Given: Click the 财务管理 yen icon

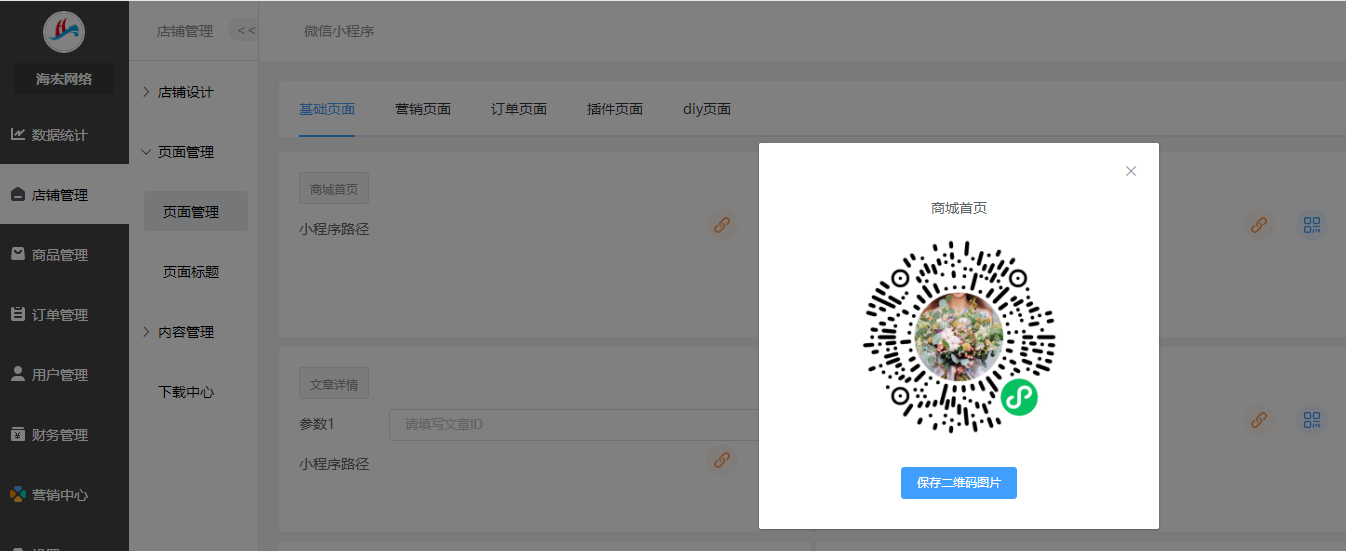Looking at the screenshot, I should (18, 434).
